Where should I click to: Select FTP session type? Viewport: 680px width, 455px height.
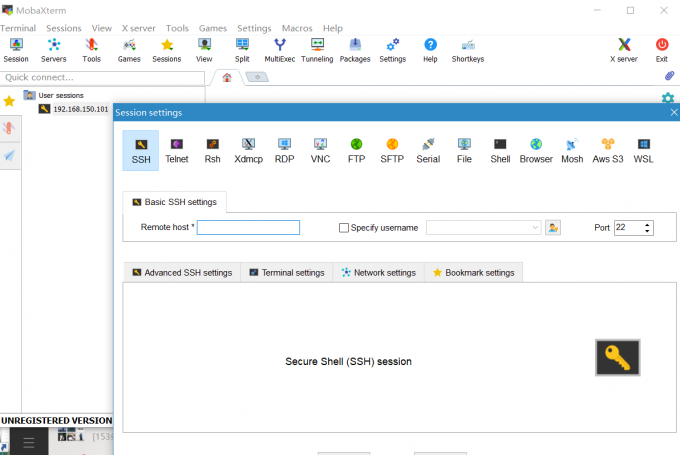[x=356, y=151]
